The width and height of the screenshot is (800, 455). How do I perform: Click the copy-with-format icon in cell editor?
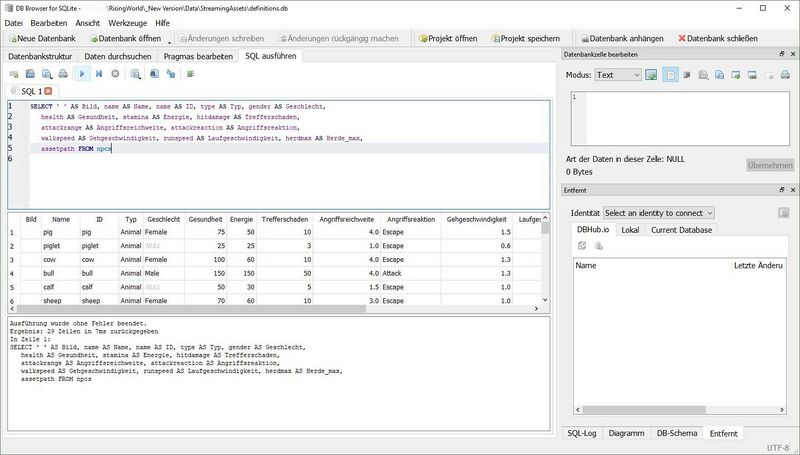[719, 75]
